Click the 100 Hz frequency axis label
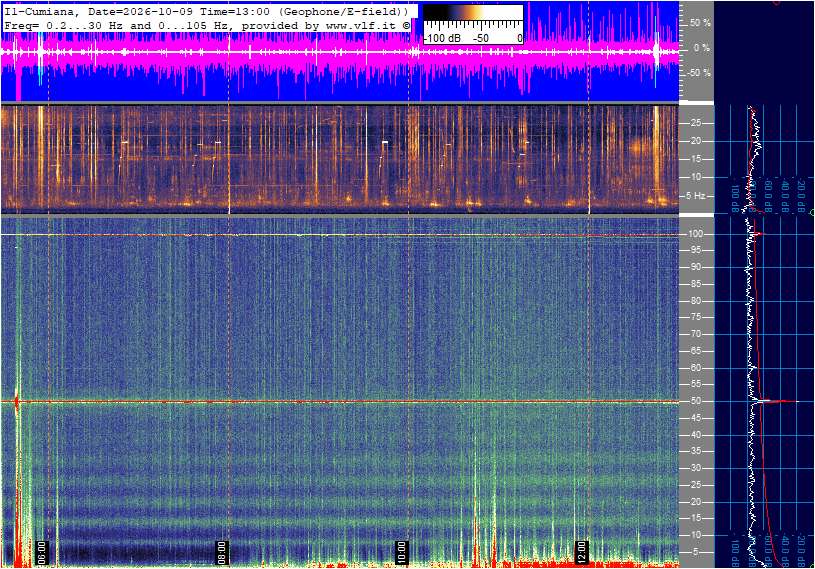Image resolution: width=815 pixels, height=569 pixels. pos(695,234)
